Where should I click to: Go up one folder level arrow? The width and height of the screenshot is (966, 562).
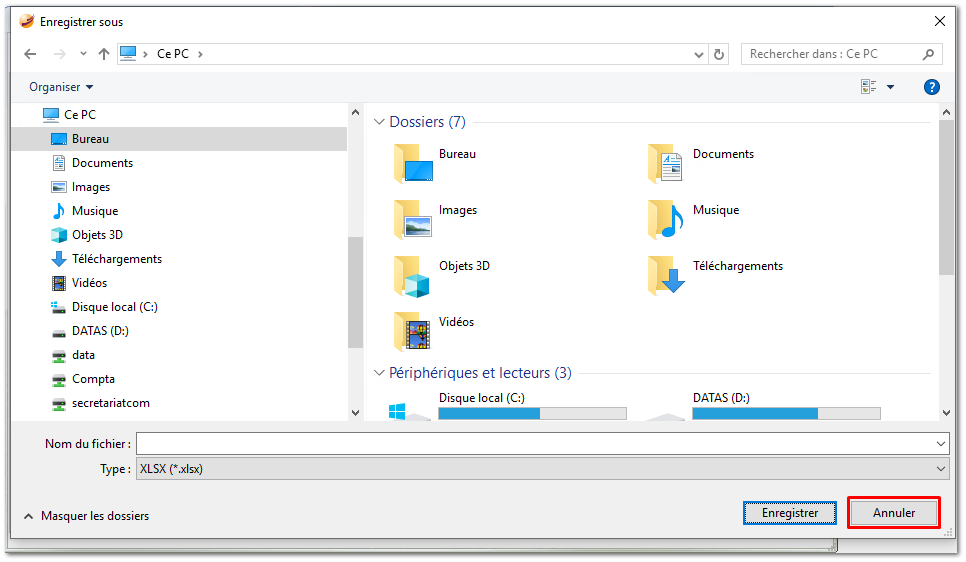pyautogui.click(x=104, y=54)
